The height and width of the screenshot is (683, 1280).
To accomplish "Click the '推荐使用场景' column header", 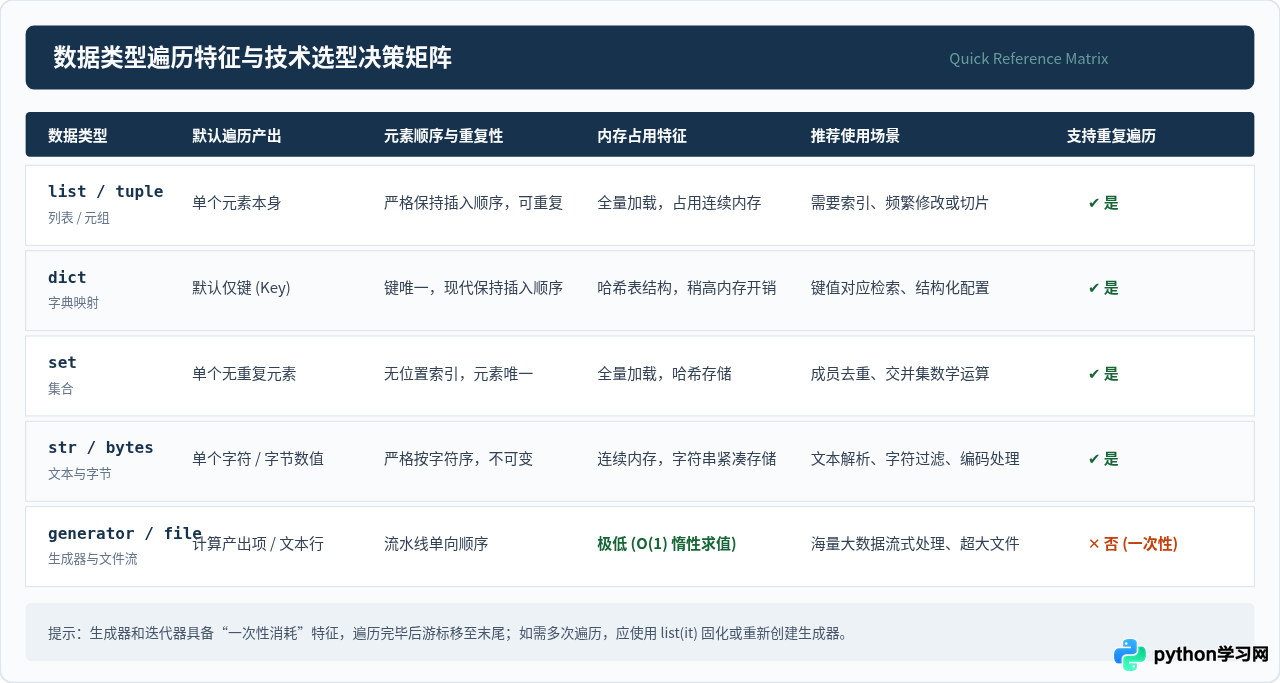I will click(x=855, y=136).
